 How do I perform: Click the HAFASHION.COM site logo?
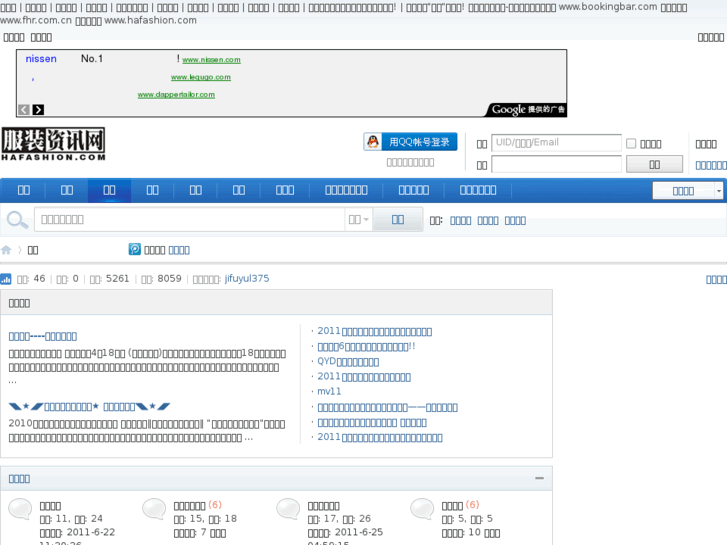(x=53, y=144)
